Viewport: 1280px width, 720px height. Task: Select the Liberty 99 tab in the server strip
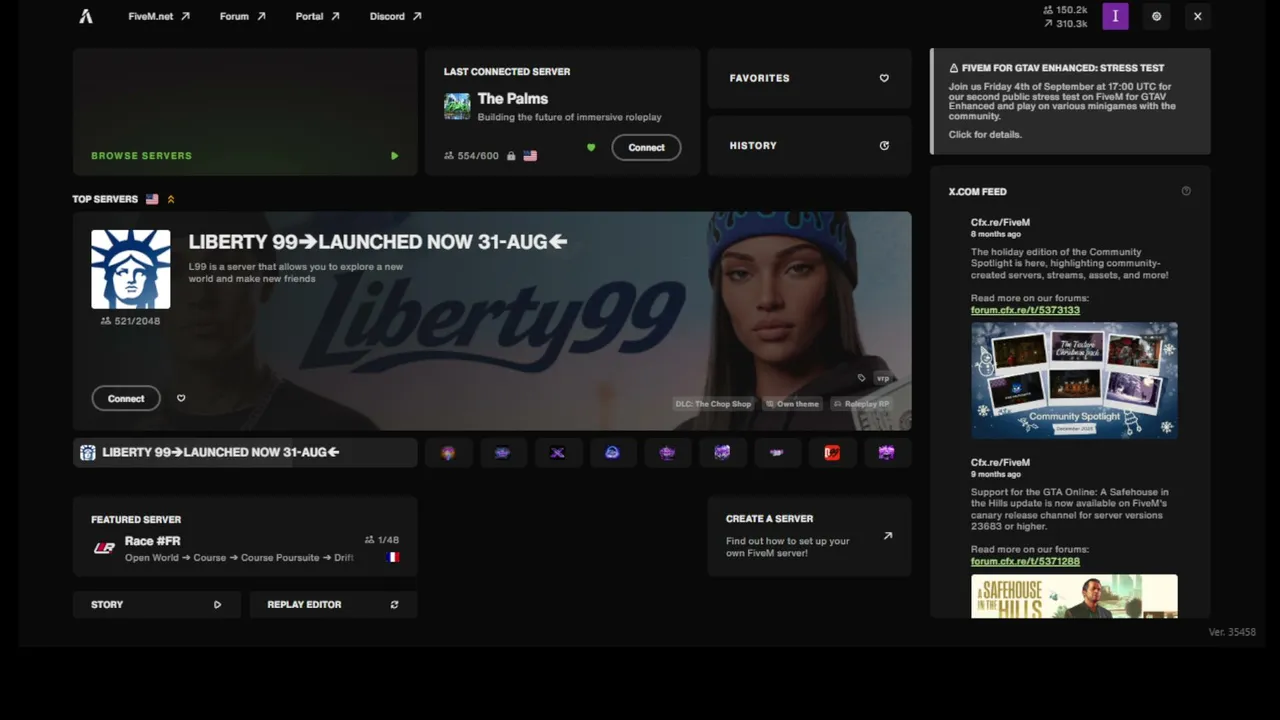[245, 452]
